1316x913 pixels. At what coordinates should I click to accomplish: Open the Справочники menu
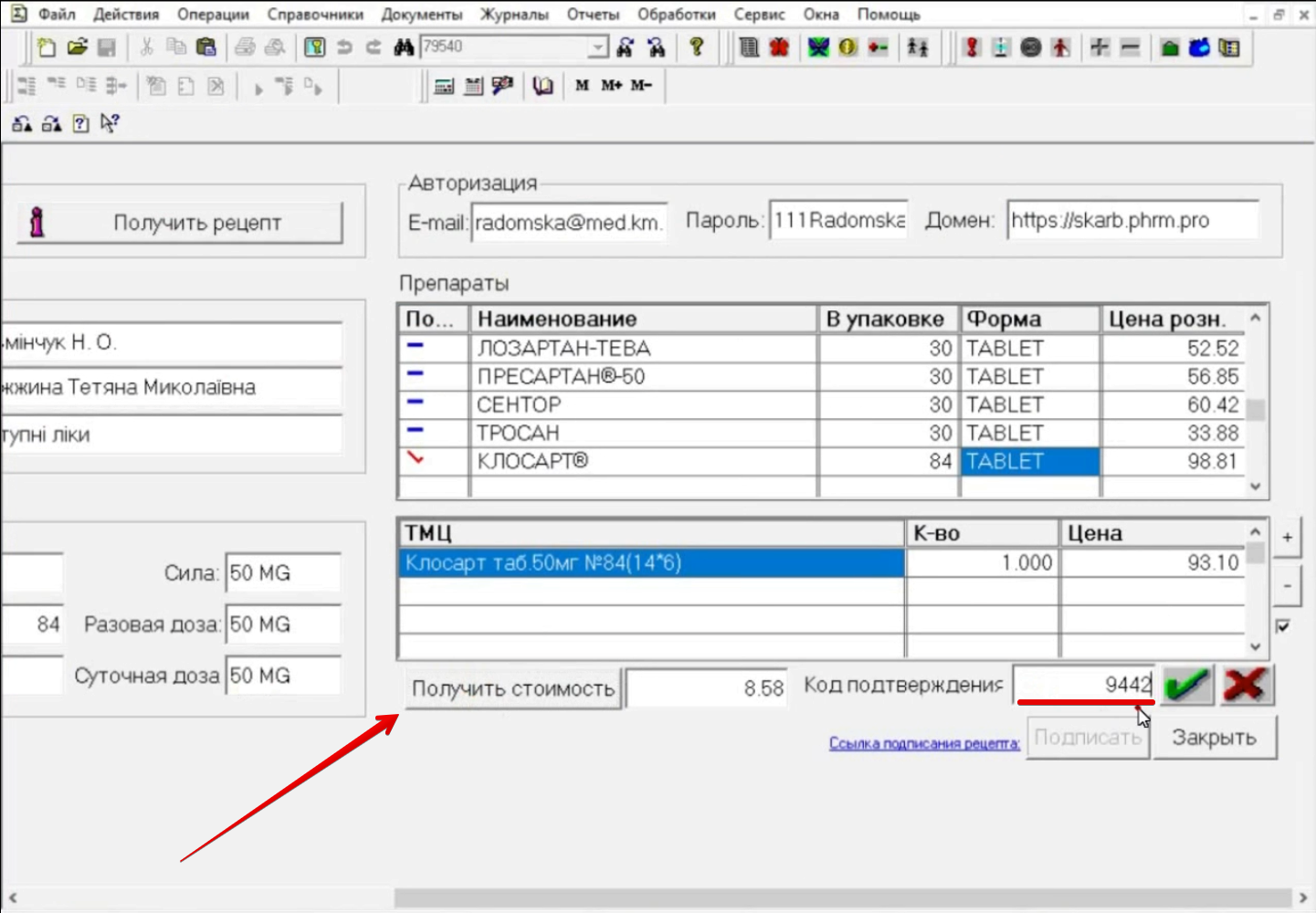coord(315,15)
